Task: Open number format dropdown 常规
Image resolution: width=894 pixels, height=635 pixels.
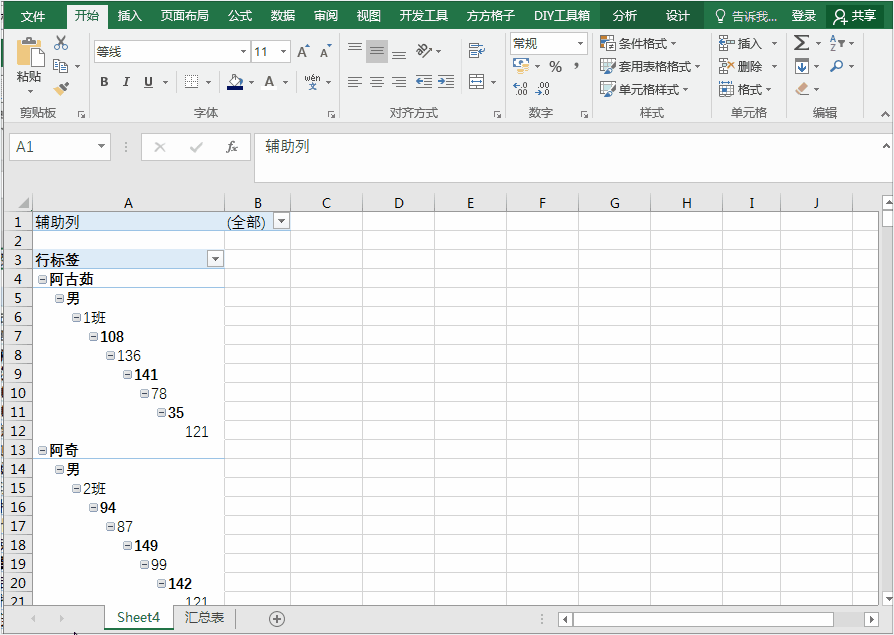Action: (x=580, y=43)
